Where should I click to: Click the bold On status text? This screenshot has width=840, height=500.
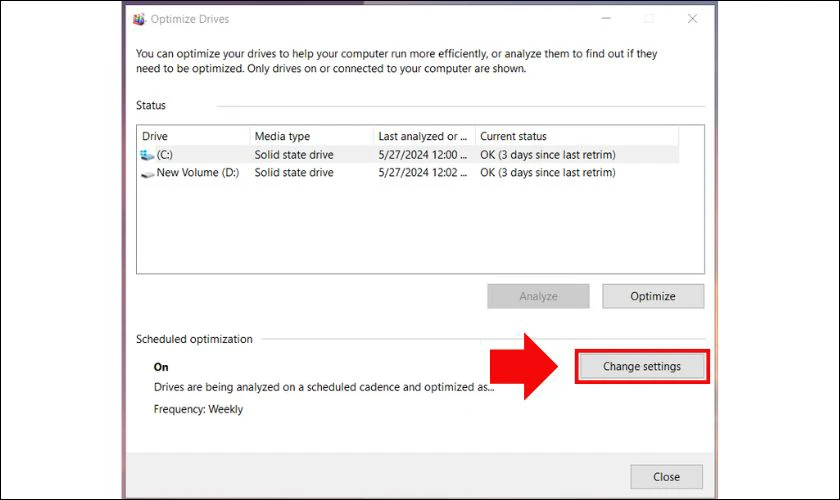tap(161, 367)
